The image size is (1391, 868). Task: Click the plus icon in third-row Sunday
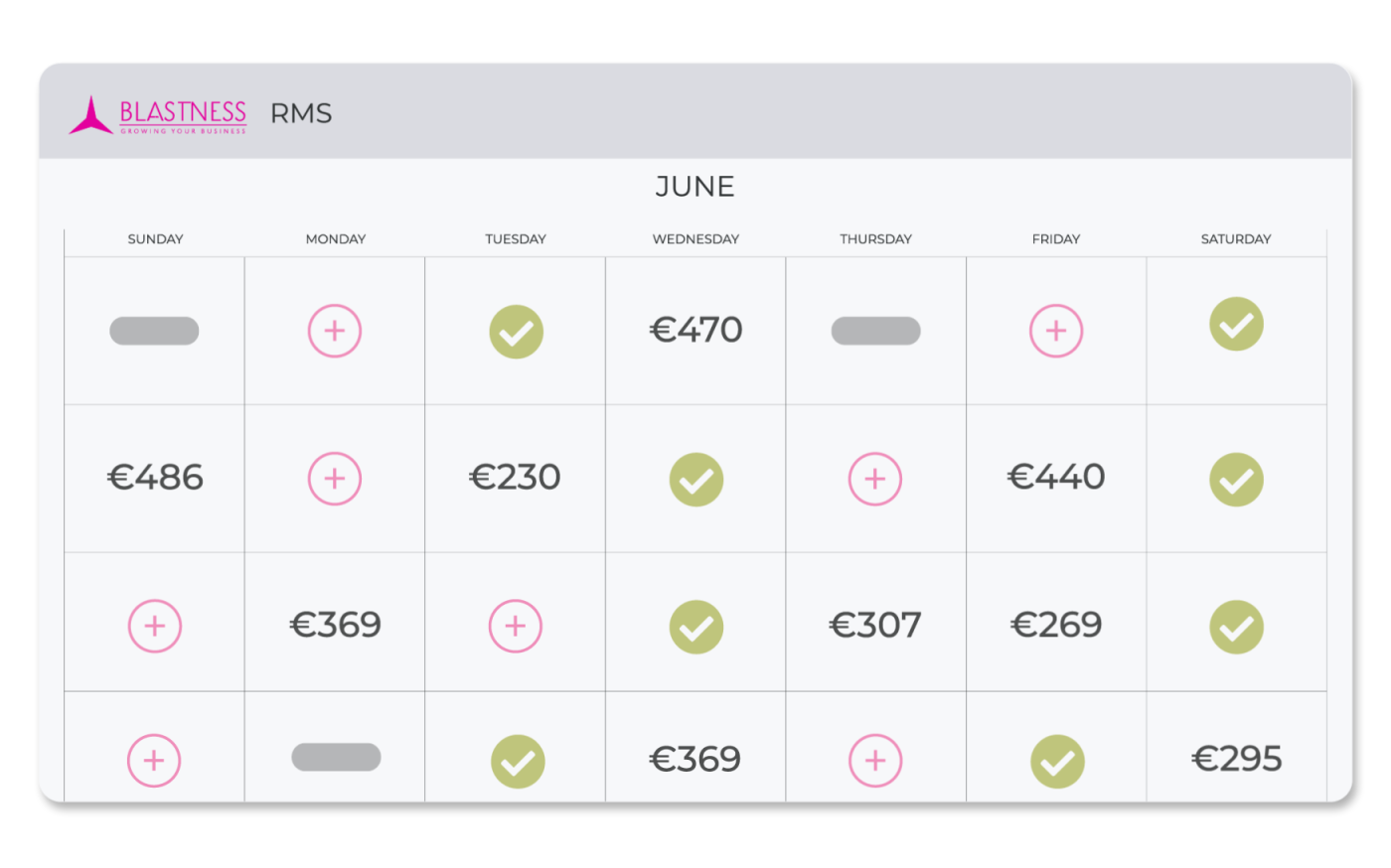pyautogui.click(x=155, y=626)
